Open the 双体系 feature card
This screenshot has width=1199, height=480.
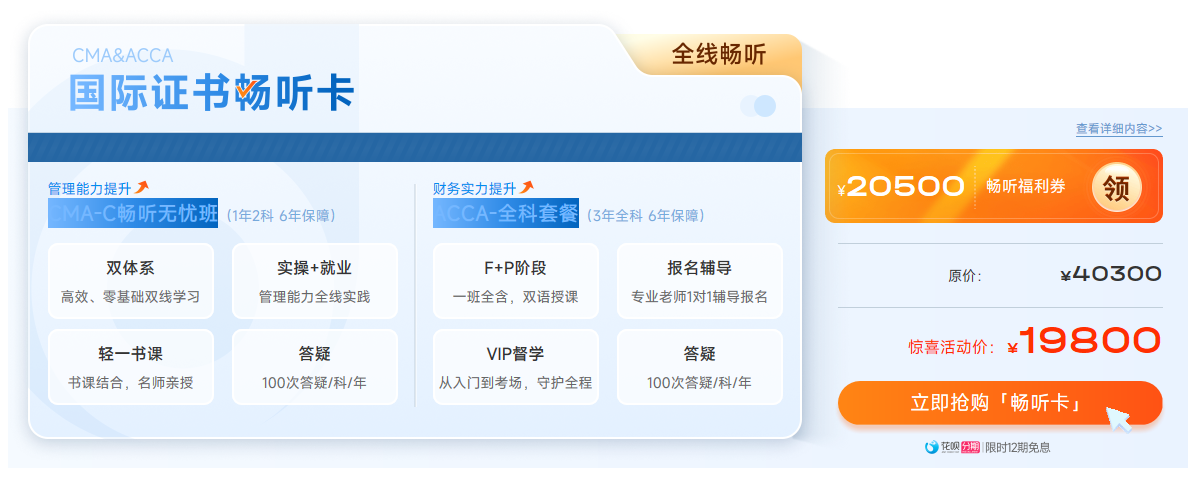[x=131, y=281]
